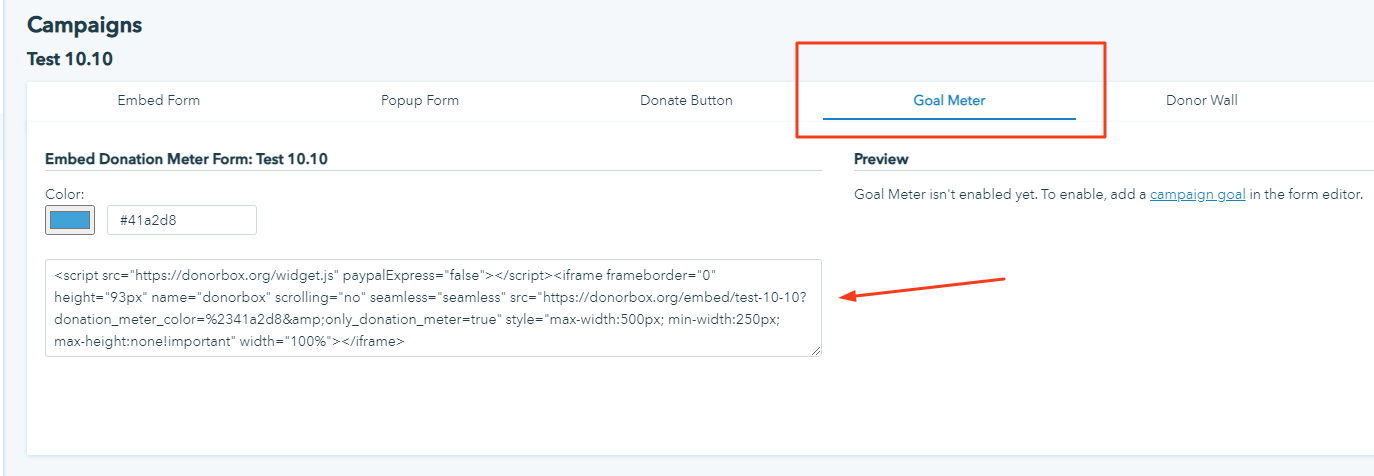Click the #41a2d8 hex color field

181,220
